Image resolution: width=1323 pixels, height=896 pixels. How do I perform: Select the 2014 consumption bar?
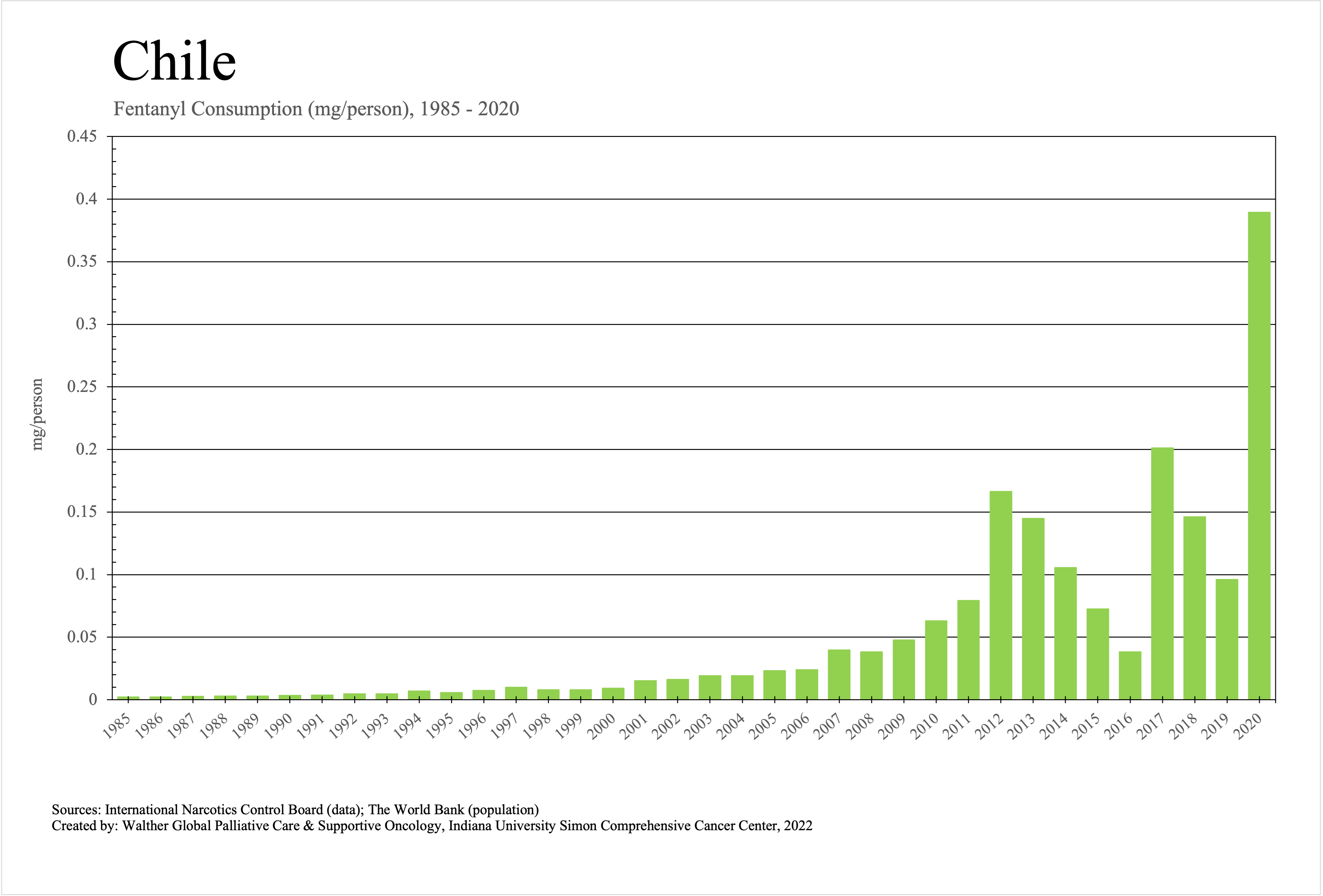1065,633
